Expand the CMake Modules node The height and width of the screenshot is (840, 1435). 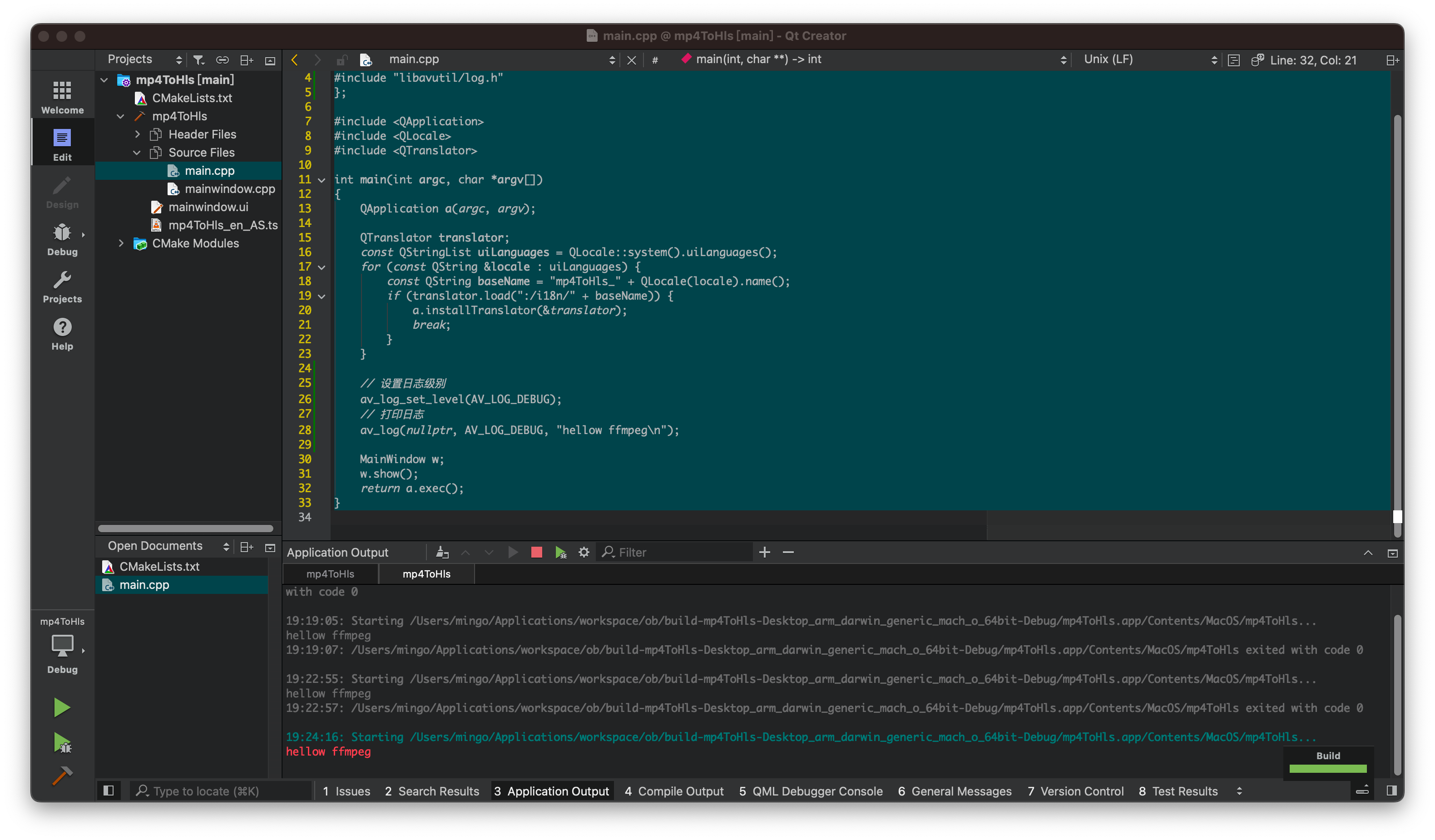(121, 243)
